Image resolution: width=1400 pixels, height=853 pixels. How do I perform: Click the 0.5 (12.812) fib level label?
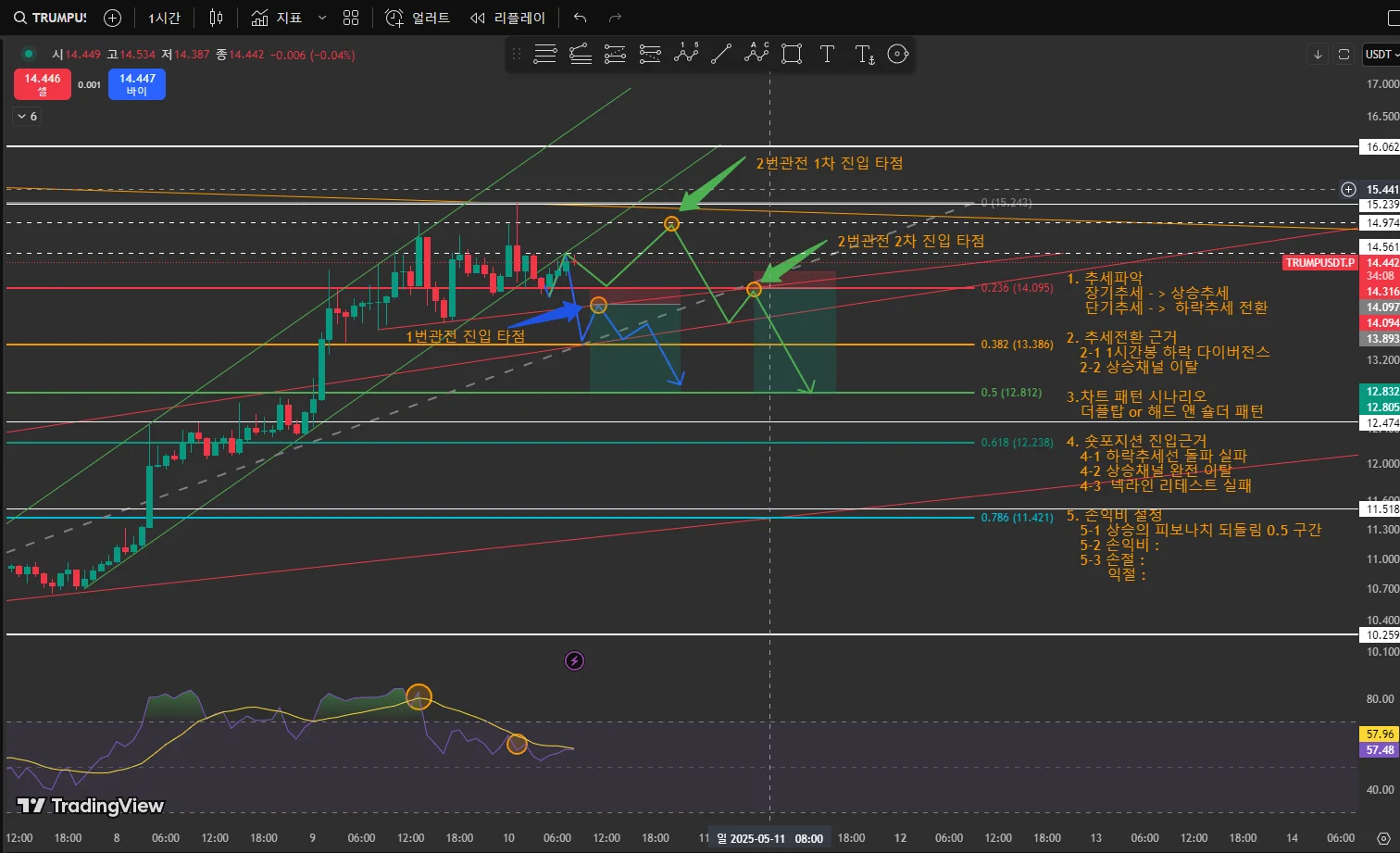(x=1011, y=393)
